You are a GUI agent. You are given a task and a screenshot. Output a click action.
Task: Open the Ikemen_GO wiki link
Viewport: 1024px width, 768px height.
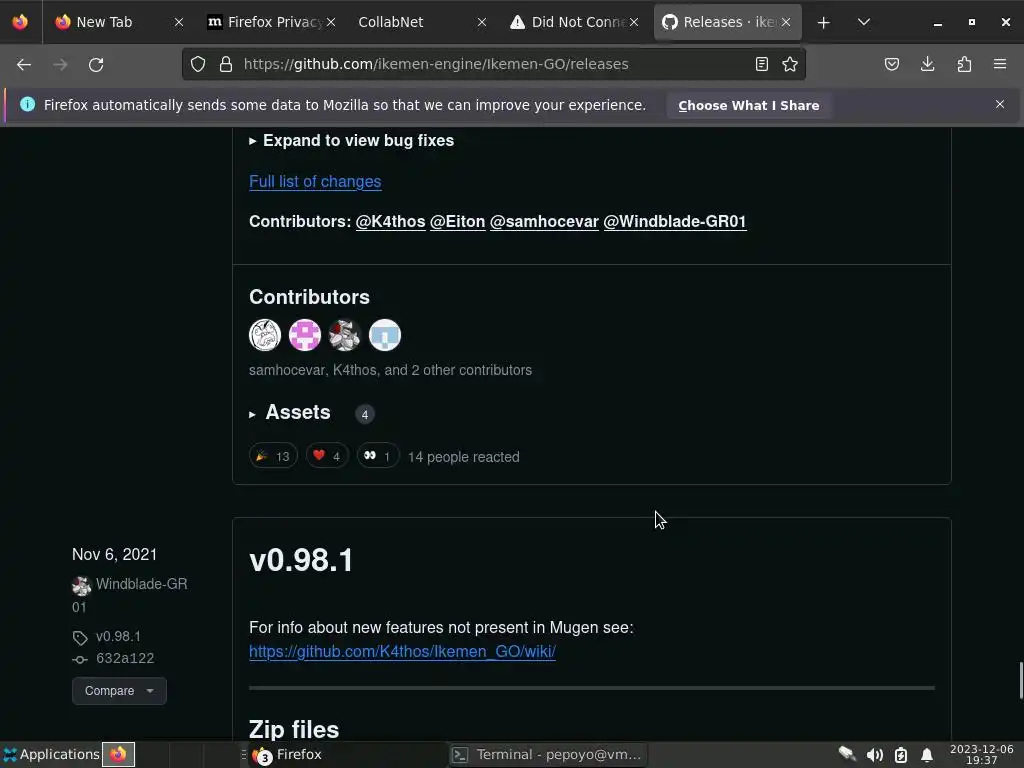402,651
